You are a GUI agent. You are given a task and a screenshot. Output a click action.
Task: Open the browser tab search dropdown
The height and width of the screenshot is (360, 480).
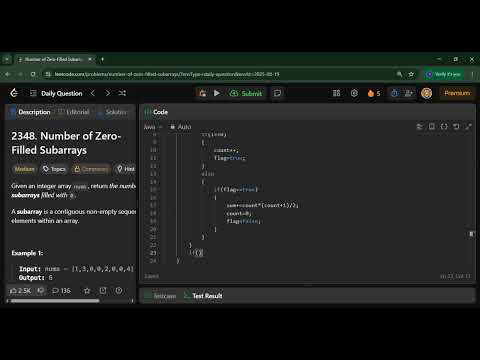[x=7, y=59]
